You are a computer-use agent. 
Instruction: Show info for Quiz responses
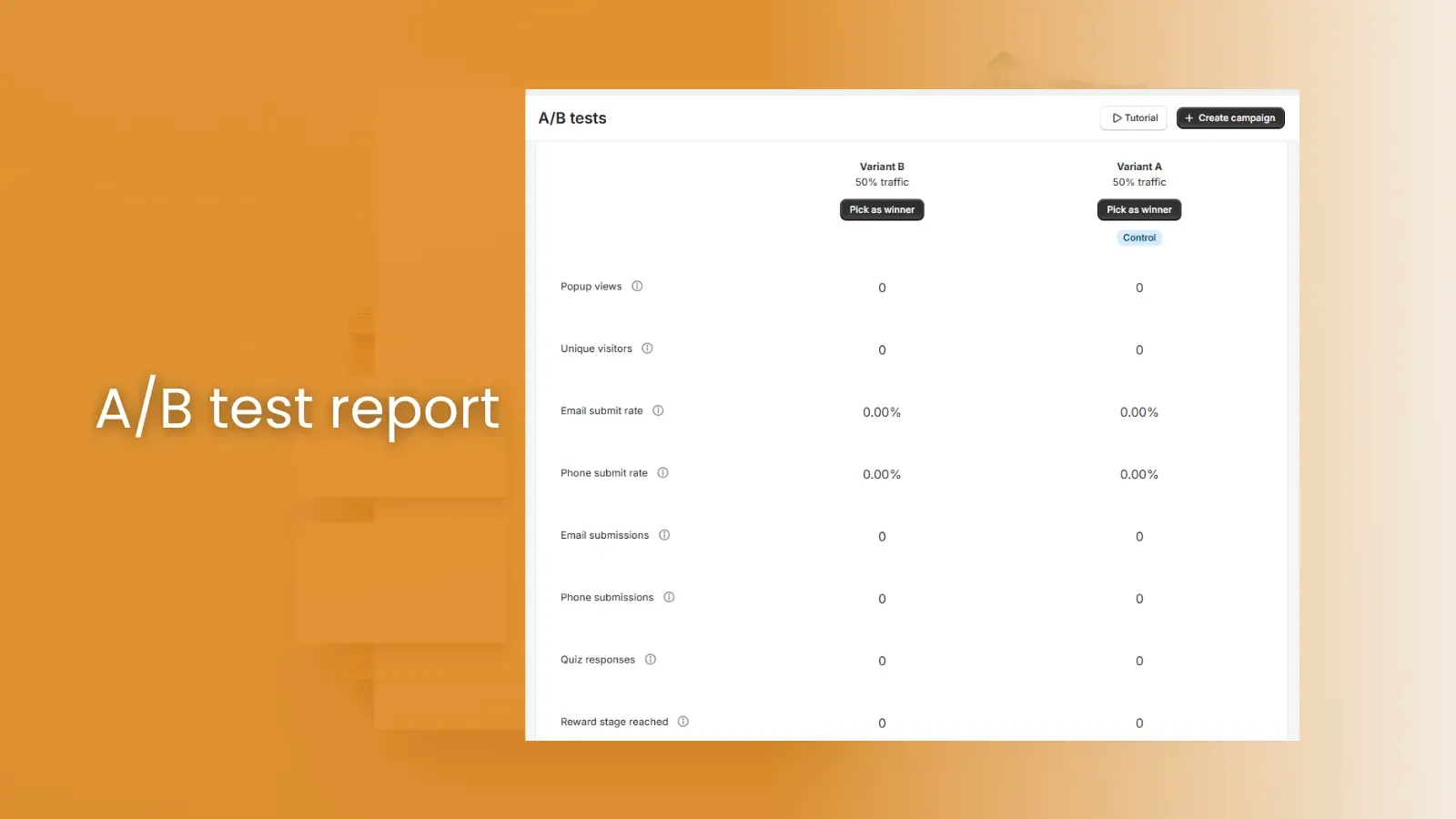pyautogui.click(x=651, y=660)
